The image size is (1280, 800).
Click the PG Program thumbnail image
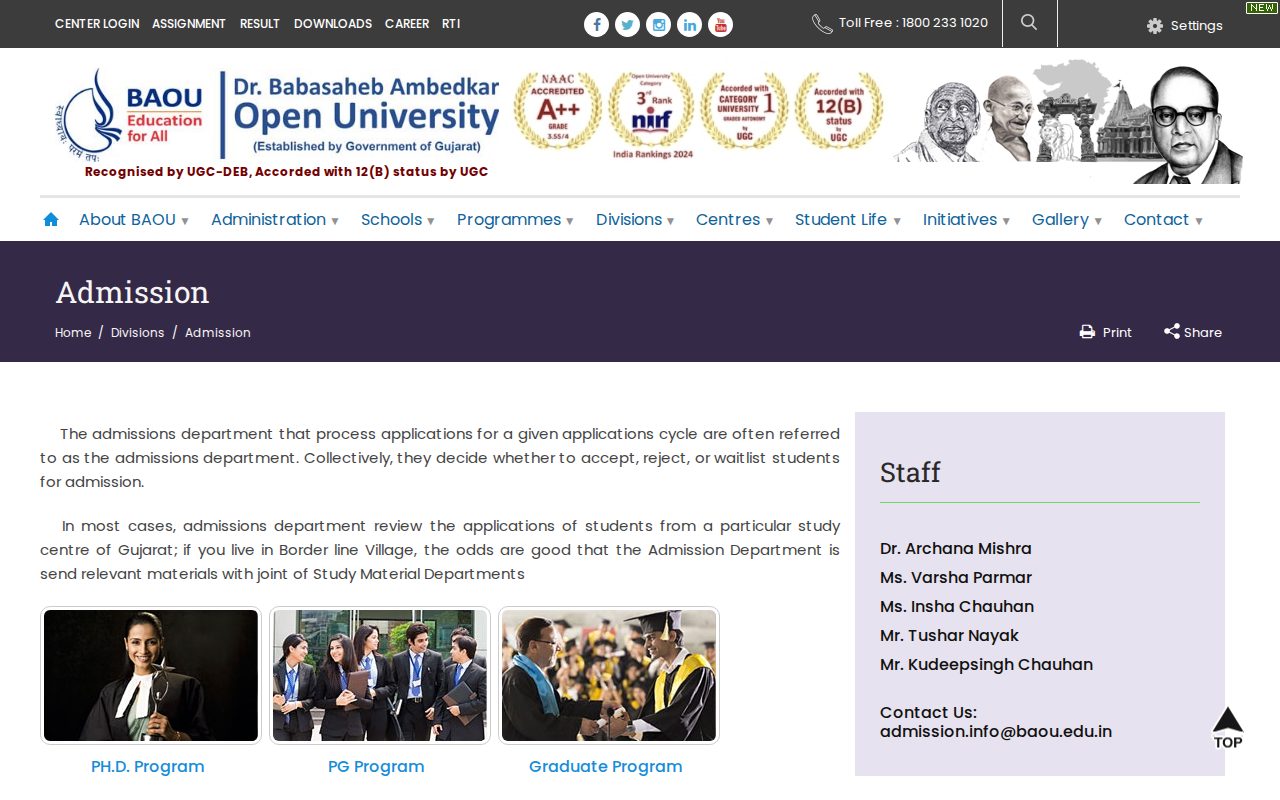[380, 676]
